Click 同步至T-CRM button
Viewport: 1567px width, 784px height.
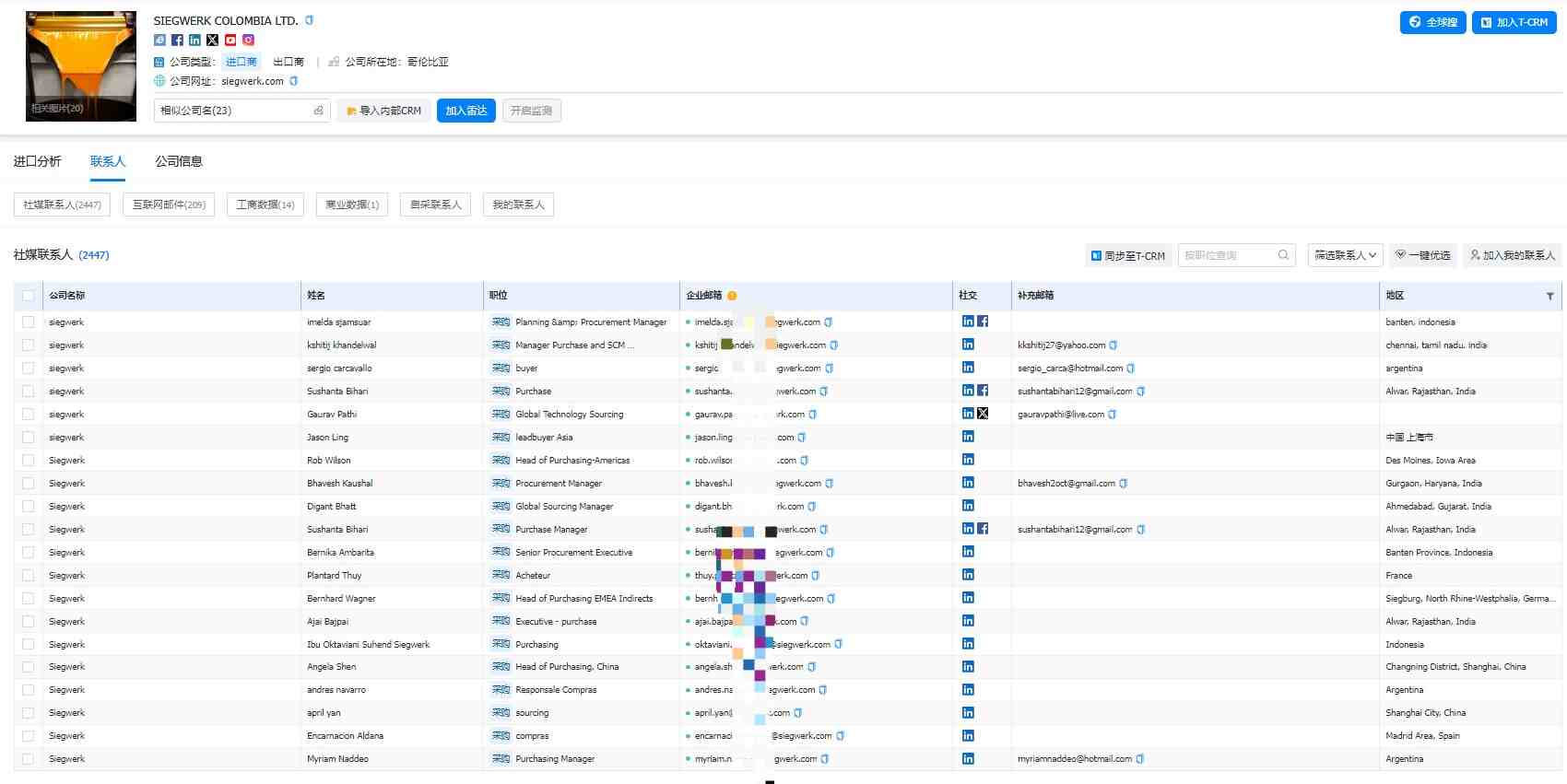[x=1127, y=255]
